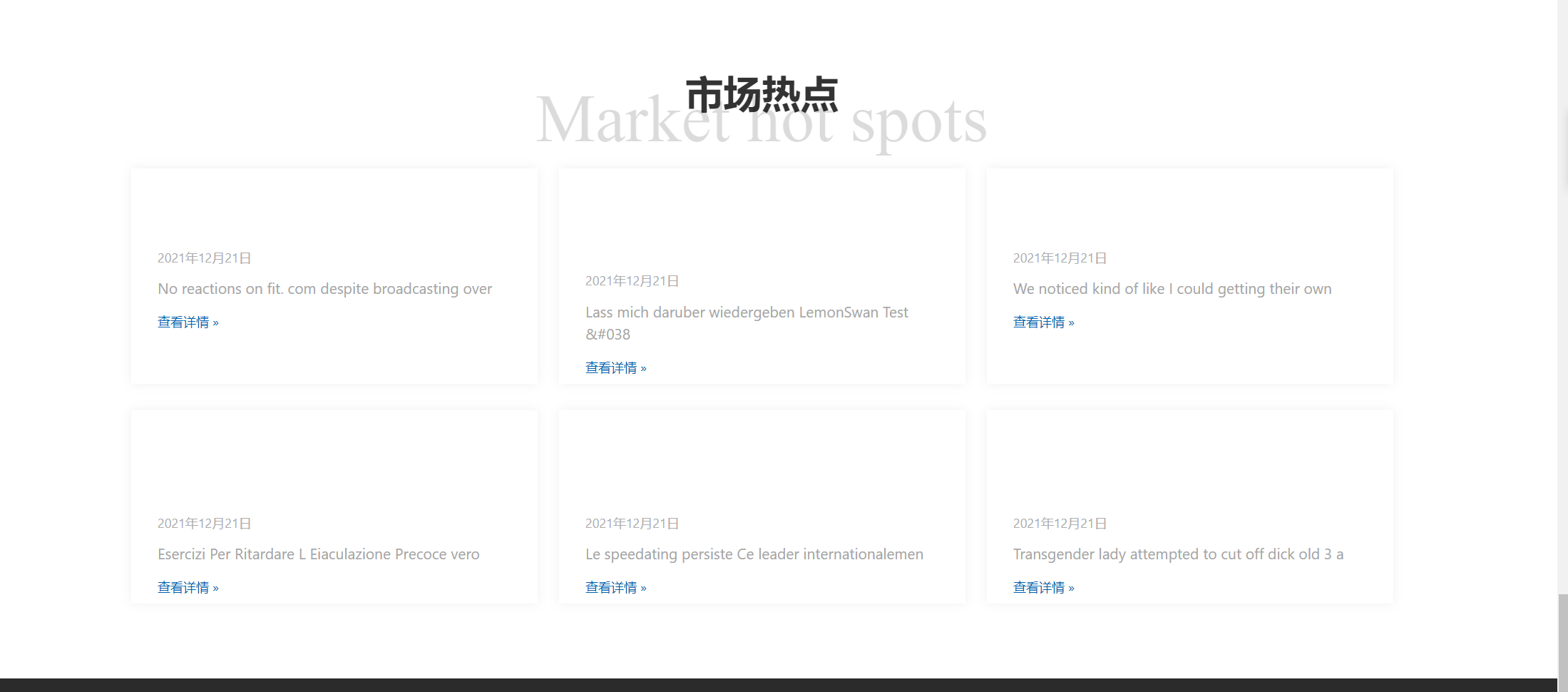
Task: Click the » chevron beside the Transgender article link
Action: click(1072, 587)
